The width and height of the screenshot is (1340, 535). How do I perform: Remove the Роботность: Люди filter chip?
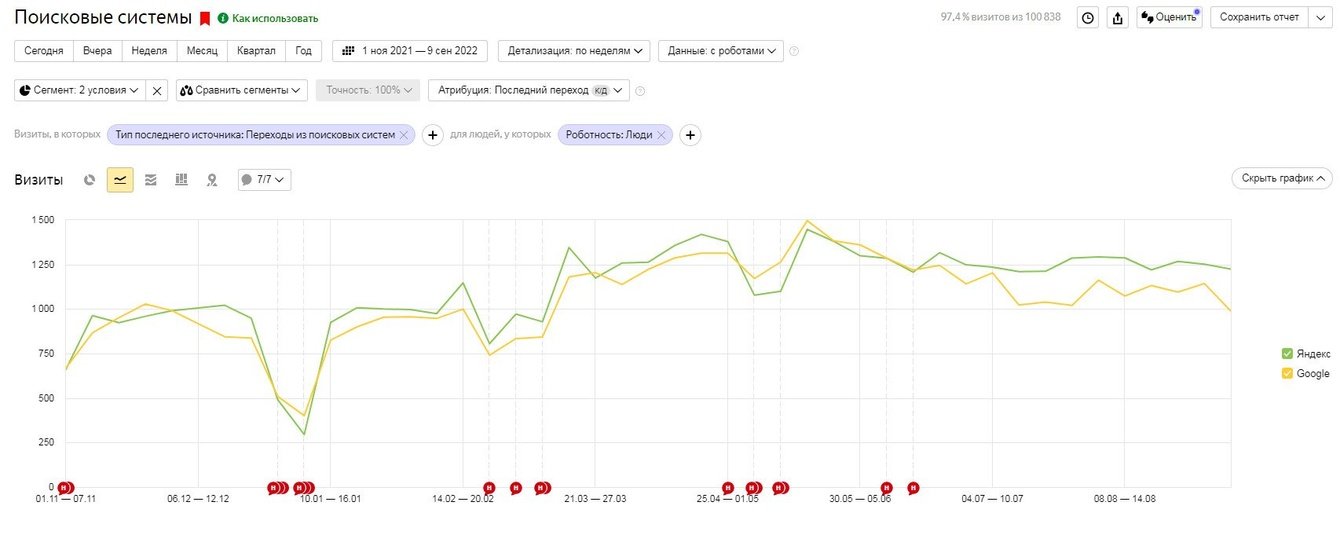click(x=661, y=135)
